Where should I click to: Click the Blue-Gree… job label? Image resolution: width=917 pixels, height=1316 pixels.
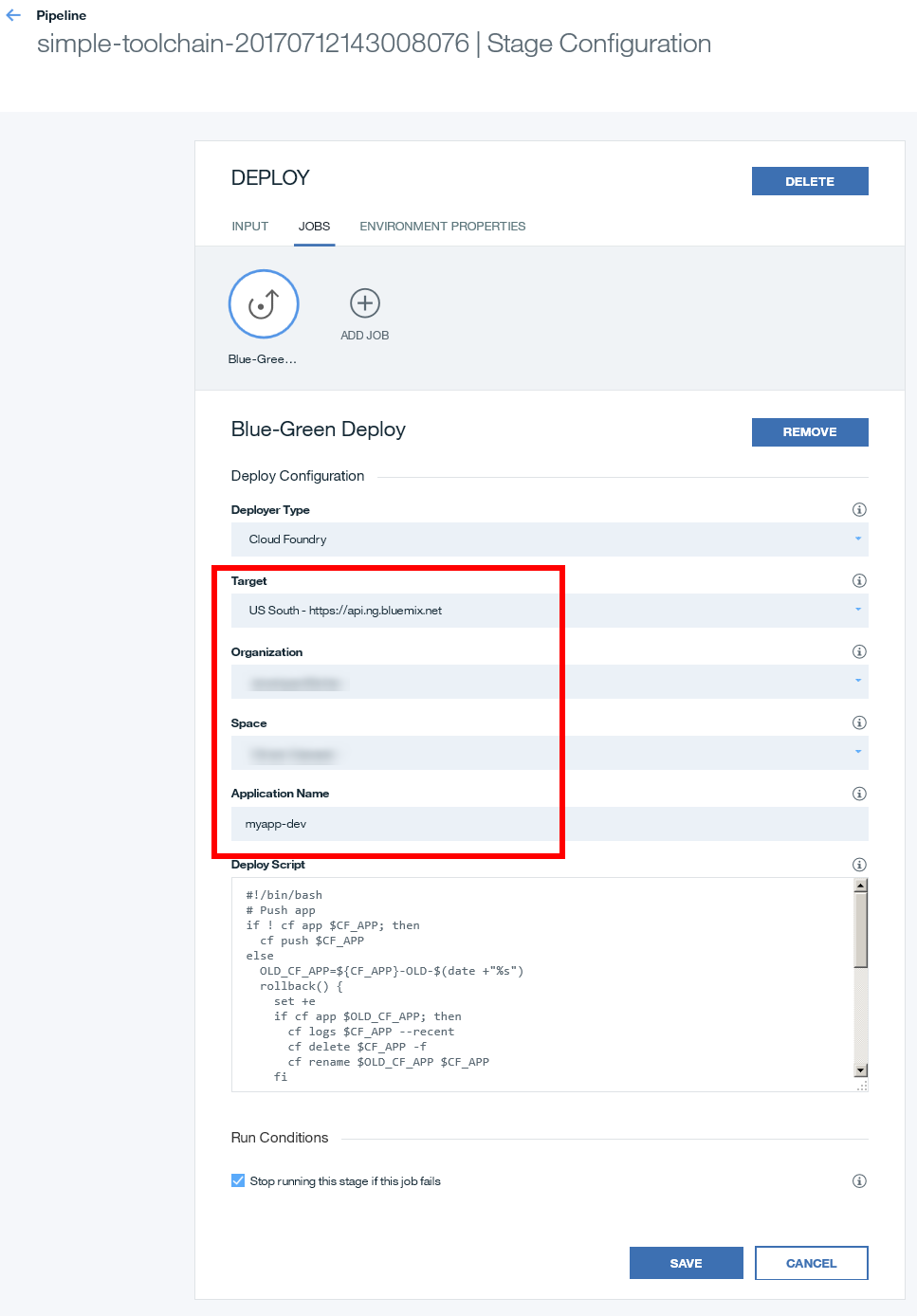click(x=263, y=359)
